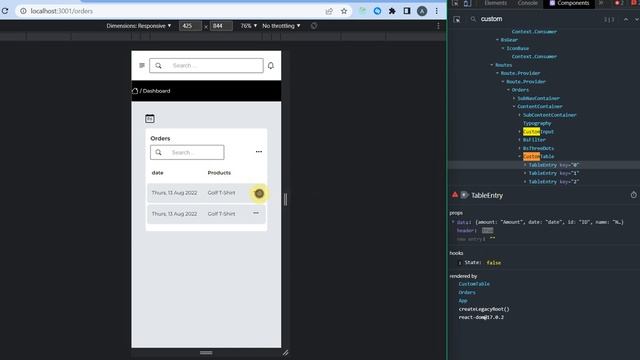
Task: Collapse the CustomTable node
Action: click(520, 156)
